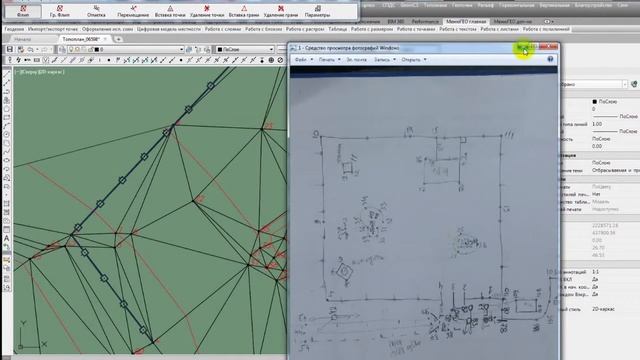Open the Работа с полилинией menu
Screen dimensions: 640x360
click(546, 29)
